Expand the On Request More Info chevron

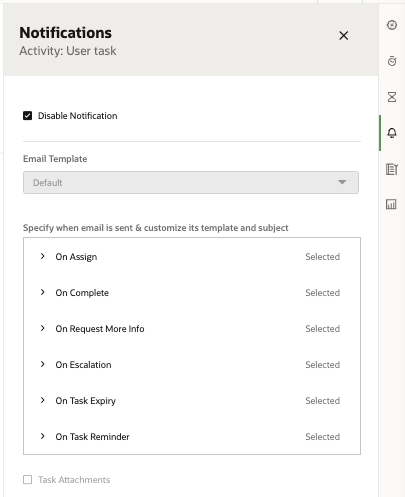(43, 328)
